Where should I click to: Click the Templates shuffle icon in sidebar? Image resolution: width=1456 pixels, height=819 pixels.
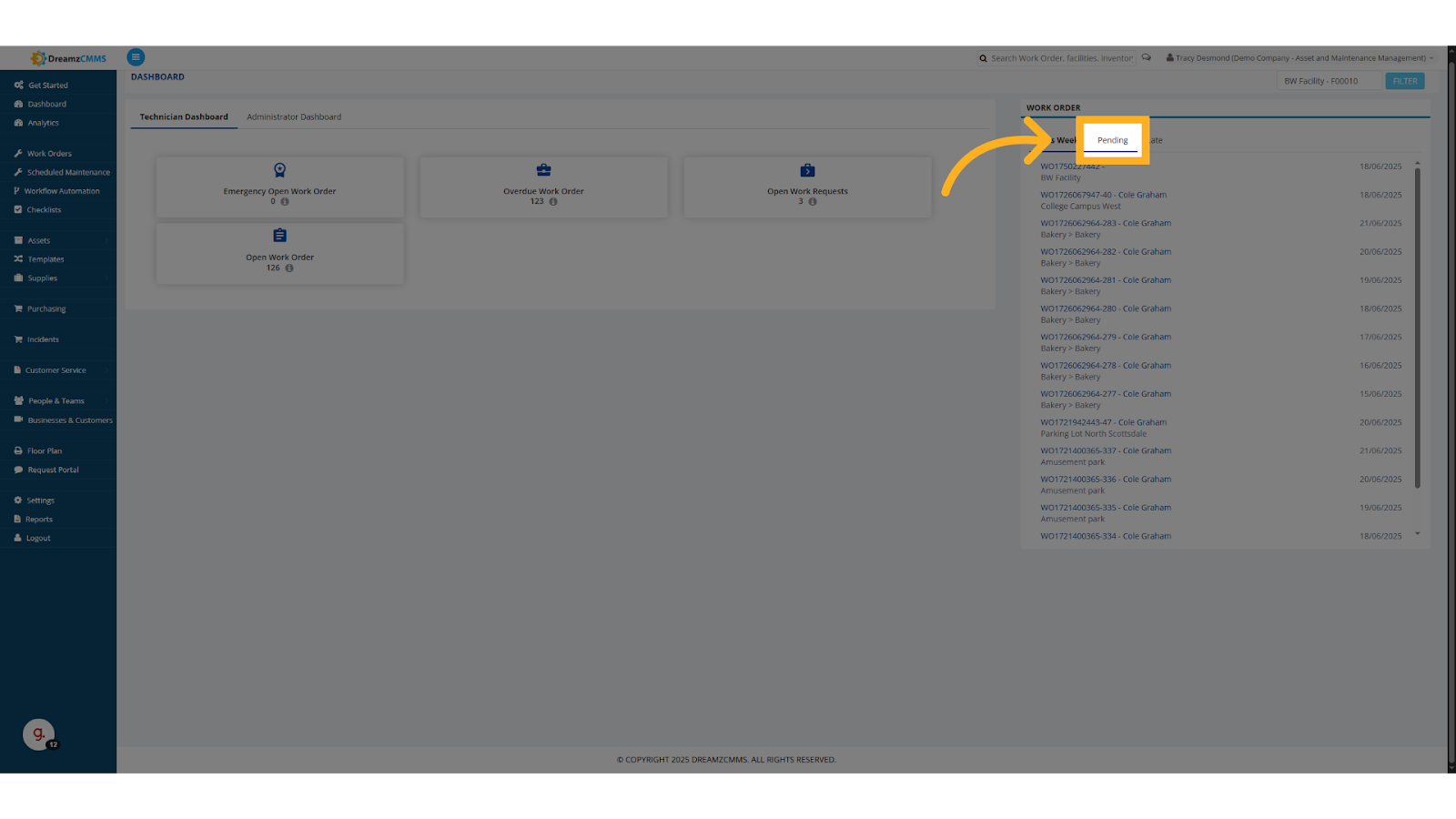pyautogui.click(x=18, y=259)
